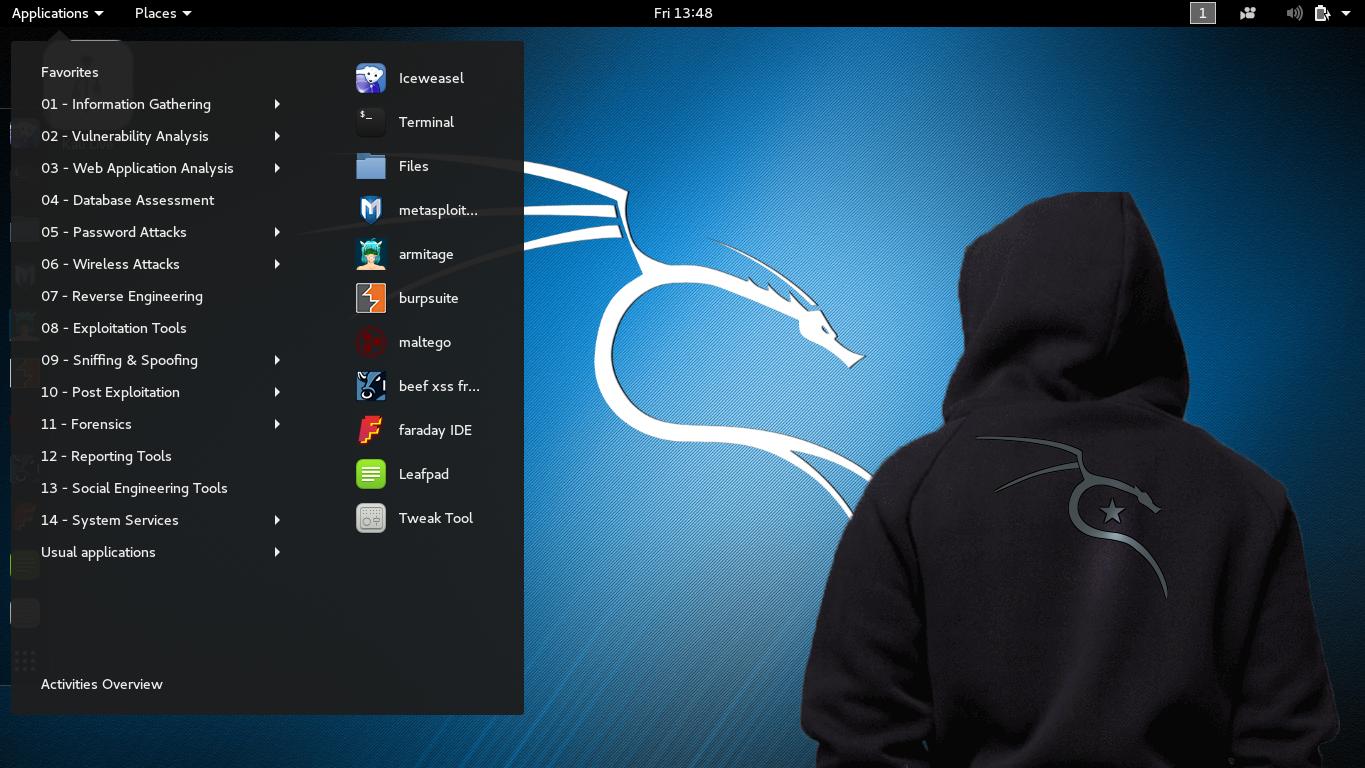This screenshot has height=768, width=1365.
Task: Expand 10 - Post Exploitation submenu
Action: 161,392
